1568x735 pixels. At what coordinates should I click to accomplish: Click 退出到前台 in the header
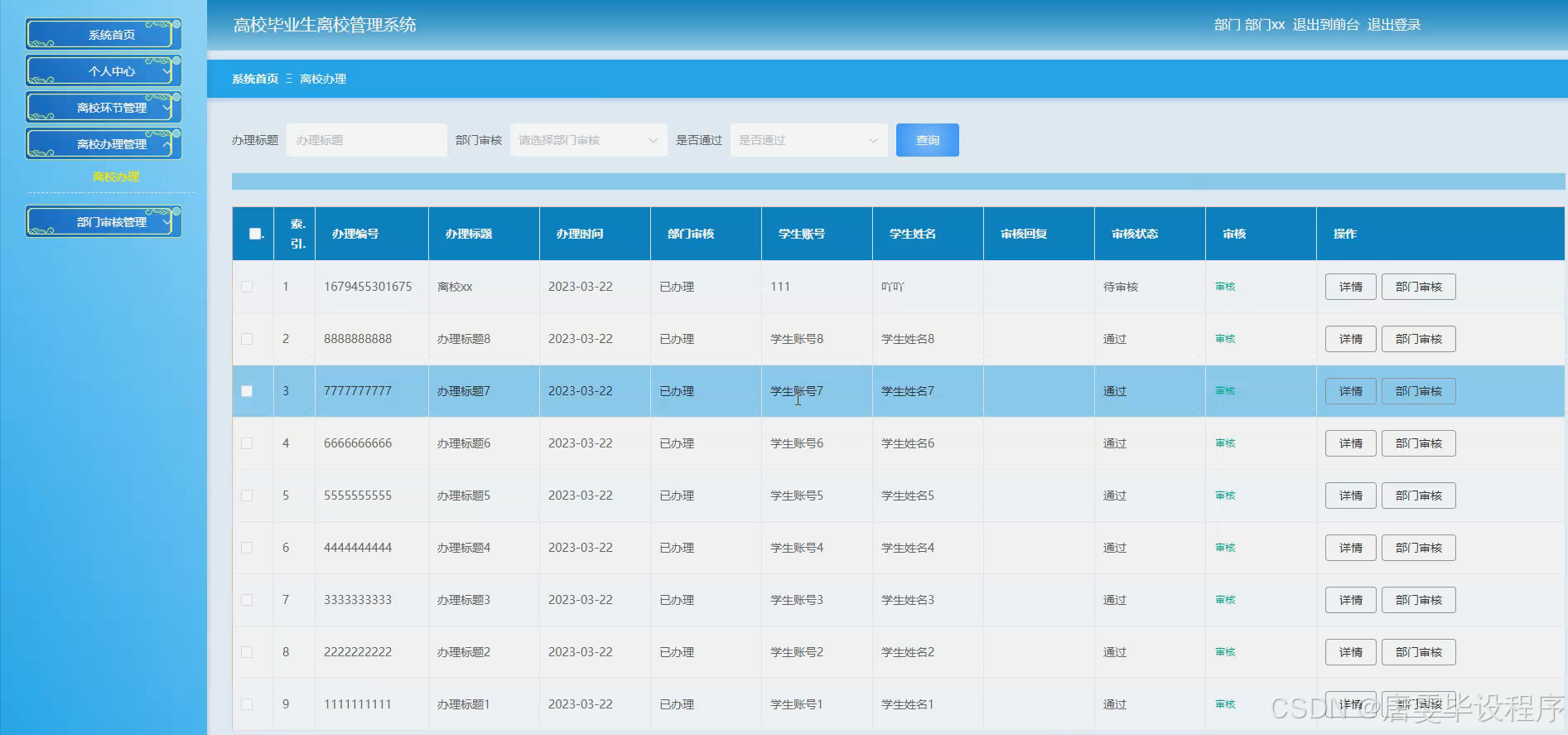(1325, 25)
